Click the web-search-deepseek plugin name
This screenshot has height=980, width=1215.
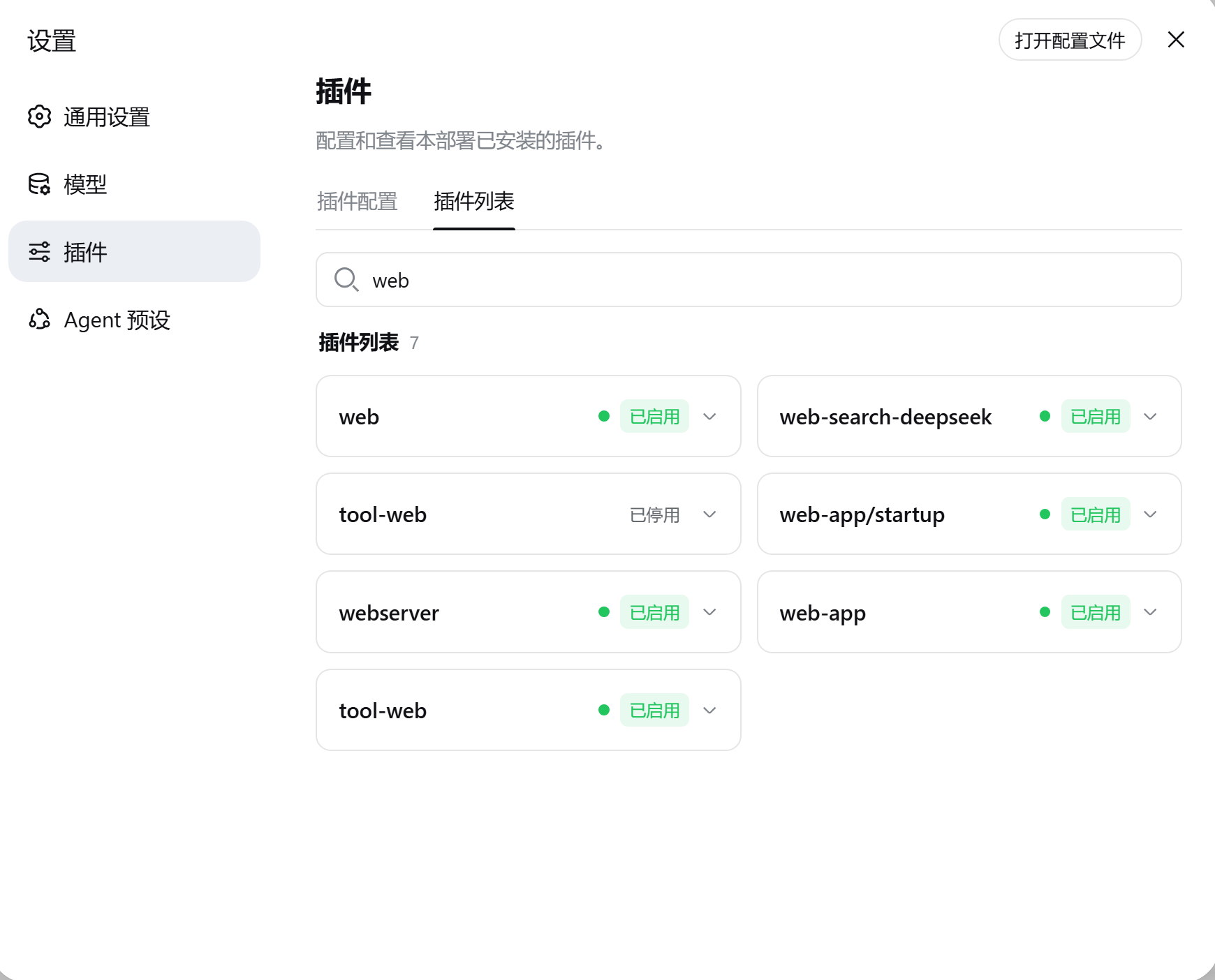(x=885, y=417)
